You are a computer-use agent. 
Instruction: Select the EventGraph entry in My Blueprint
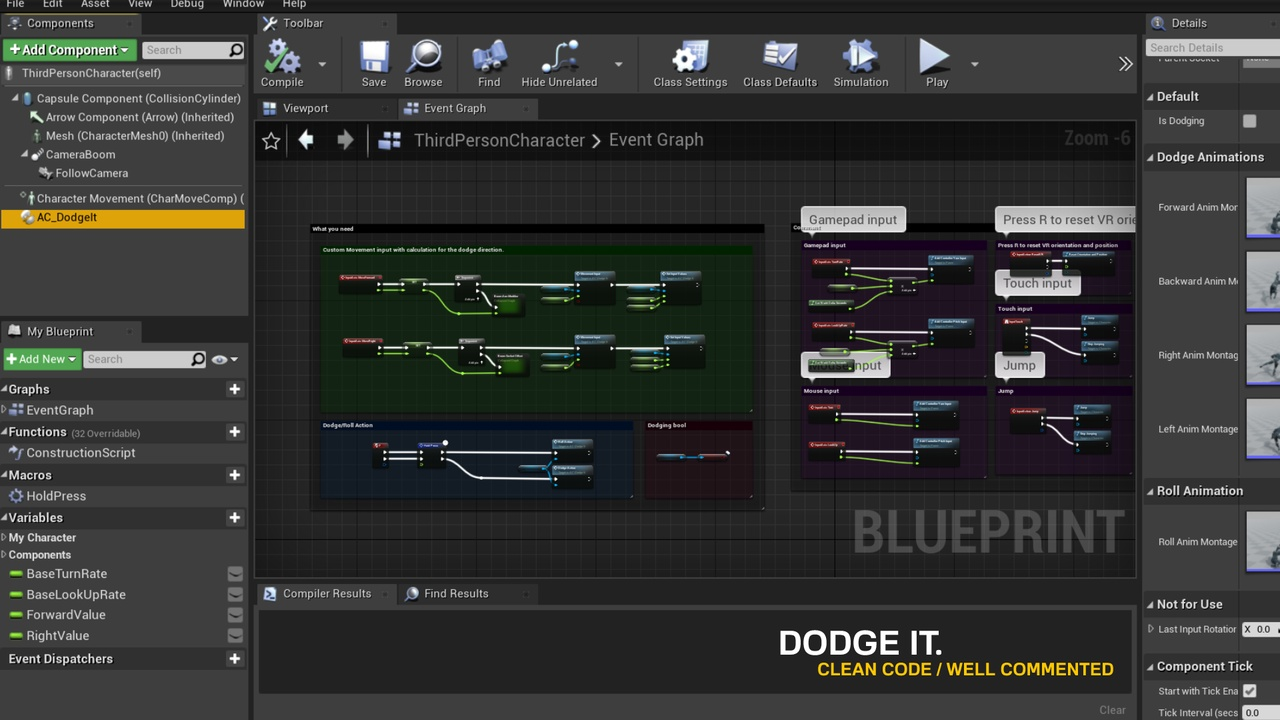[x=60, y=410]
